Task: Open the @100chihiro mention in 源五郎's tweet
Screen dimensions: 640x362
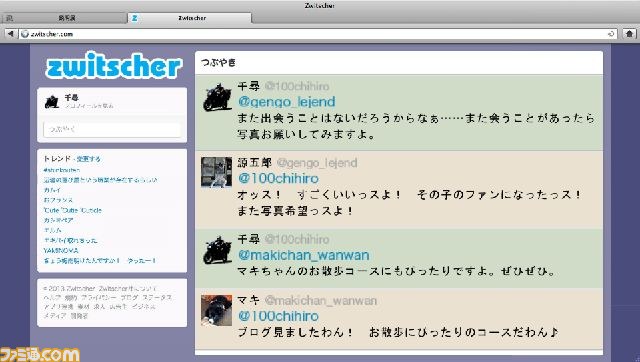Action: pyautogui.click(x=278, y=178)
